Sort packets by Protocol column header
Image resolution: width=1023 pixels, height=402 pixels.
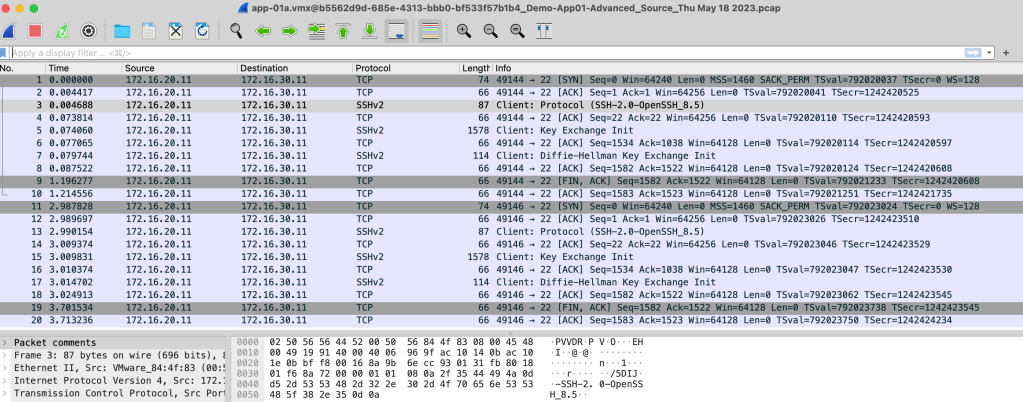(373, 68)
